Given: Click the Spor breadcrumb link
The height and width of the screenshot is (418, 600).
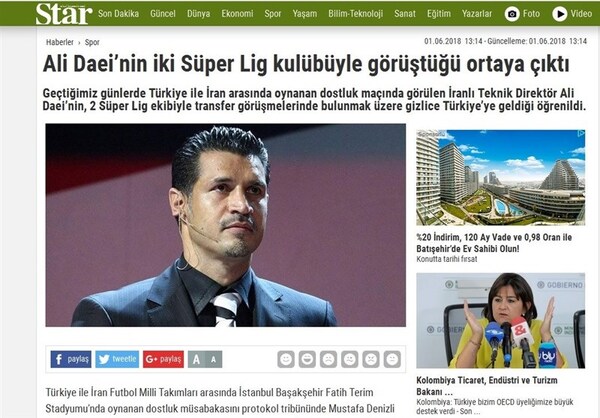Looking at the screenshot, I should point(92,42).
